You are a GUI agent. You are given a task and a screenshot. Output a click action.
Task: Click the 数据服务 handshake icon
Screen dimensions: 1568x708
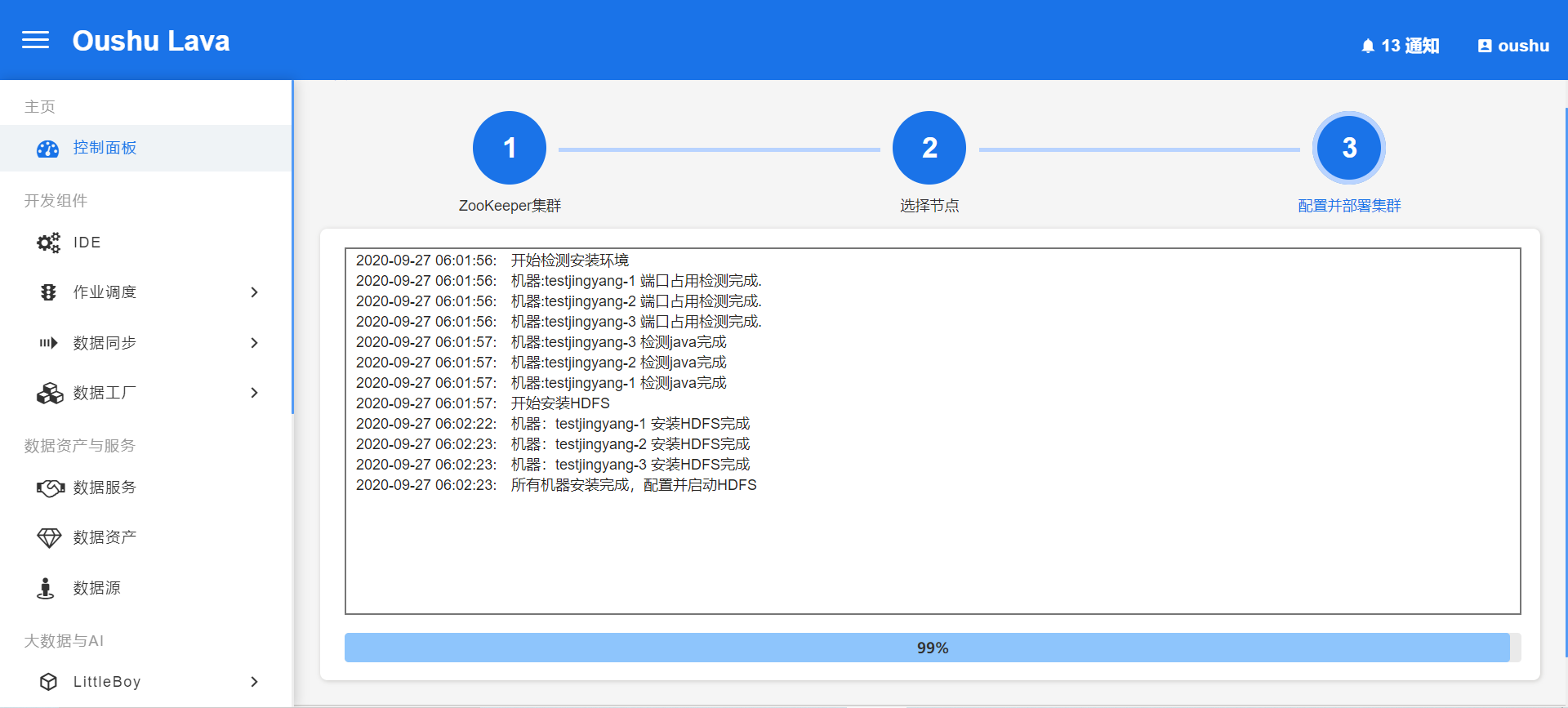pyautogui.click(x=50, y=488)
